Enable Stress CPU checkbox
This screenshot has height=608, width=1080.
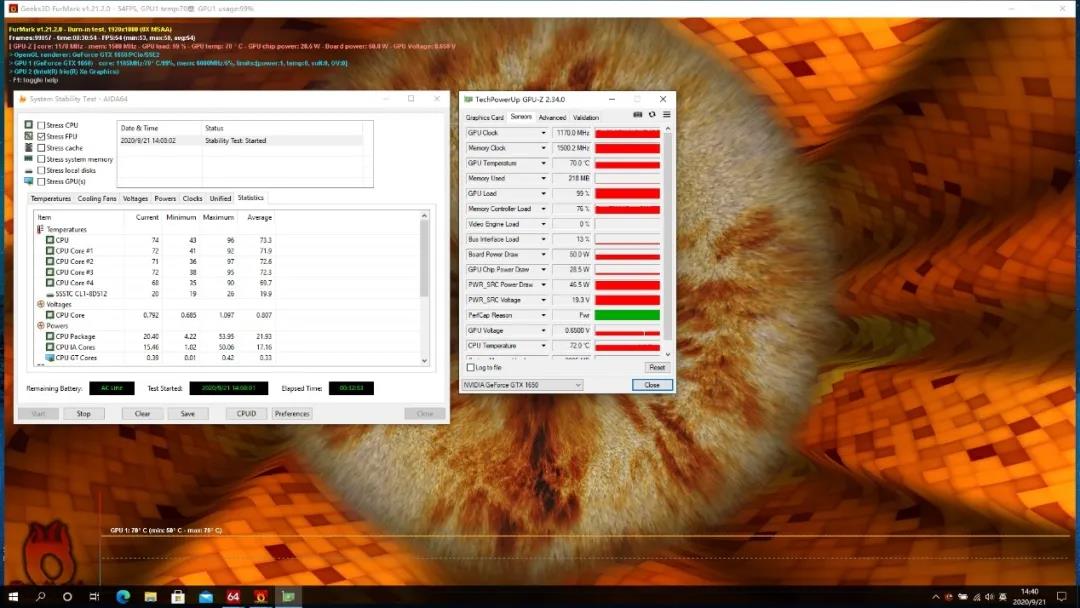[41, 125]
